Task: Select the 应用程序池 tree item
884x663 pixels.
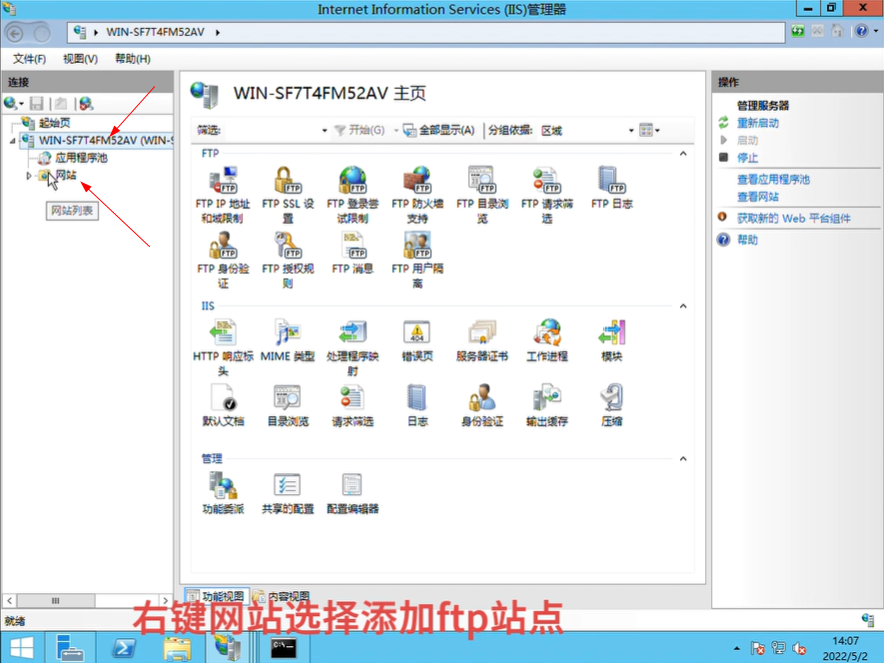Action: [81, 158]
